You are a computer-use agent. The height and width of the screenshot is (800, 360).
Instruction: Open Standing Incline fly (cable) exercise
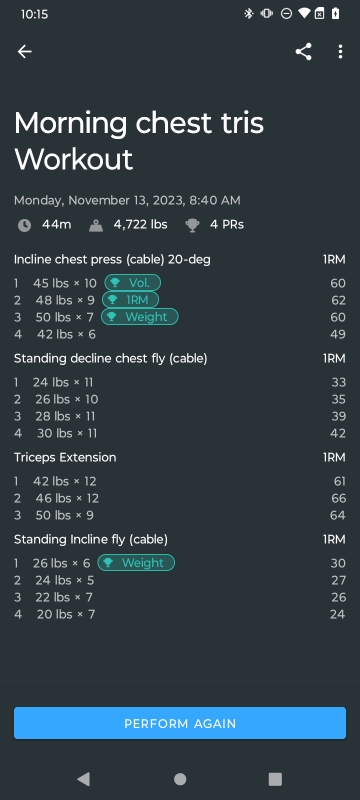coord(91,539)
